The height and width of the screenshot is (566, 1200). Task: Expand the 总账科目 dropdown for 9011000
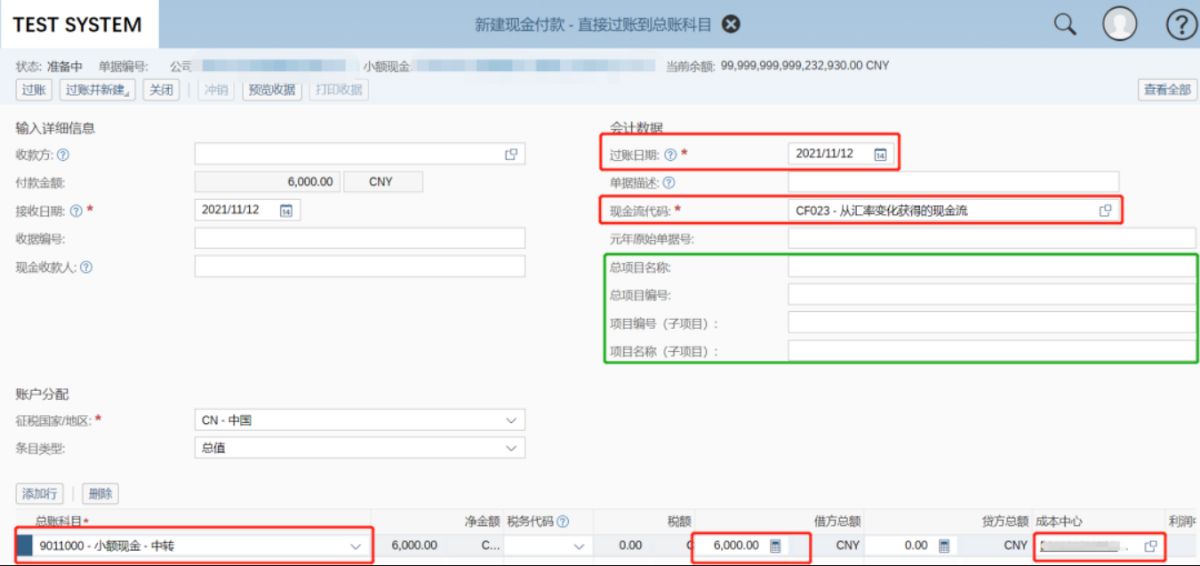[x=356, y=546]
